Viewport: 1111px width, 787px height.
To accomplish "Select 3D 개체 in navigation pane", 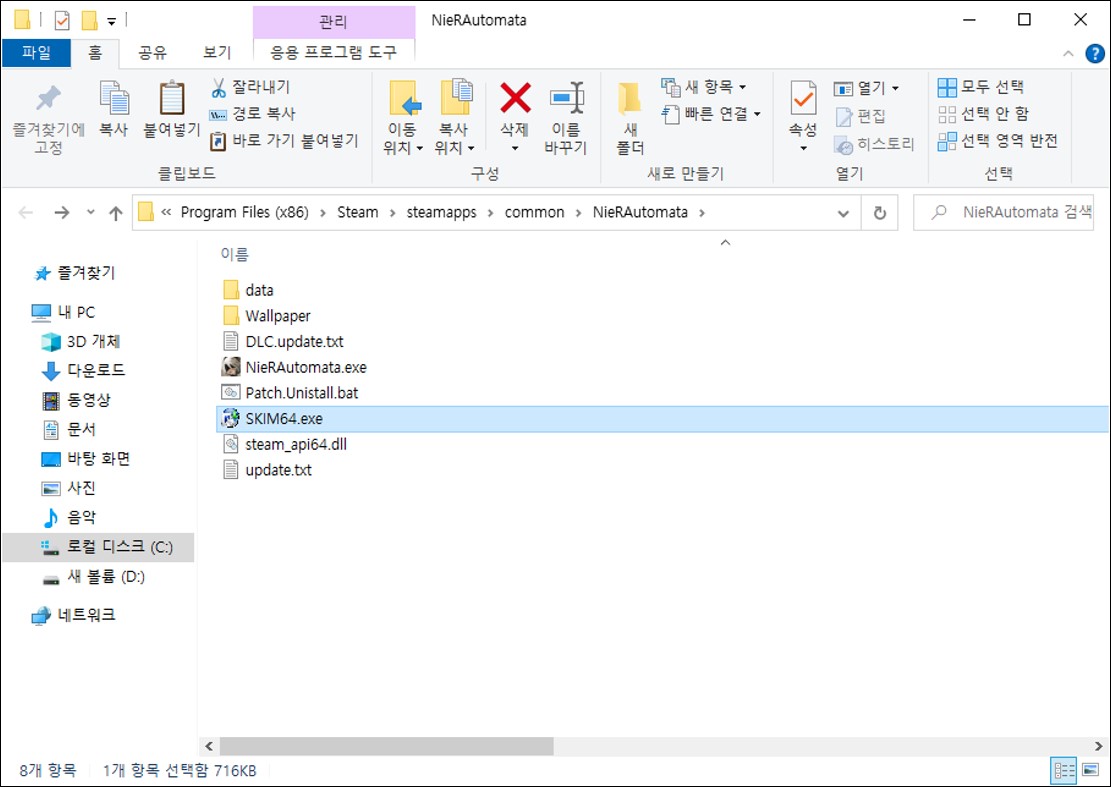I will tap(81, 341).
